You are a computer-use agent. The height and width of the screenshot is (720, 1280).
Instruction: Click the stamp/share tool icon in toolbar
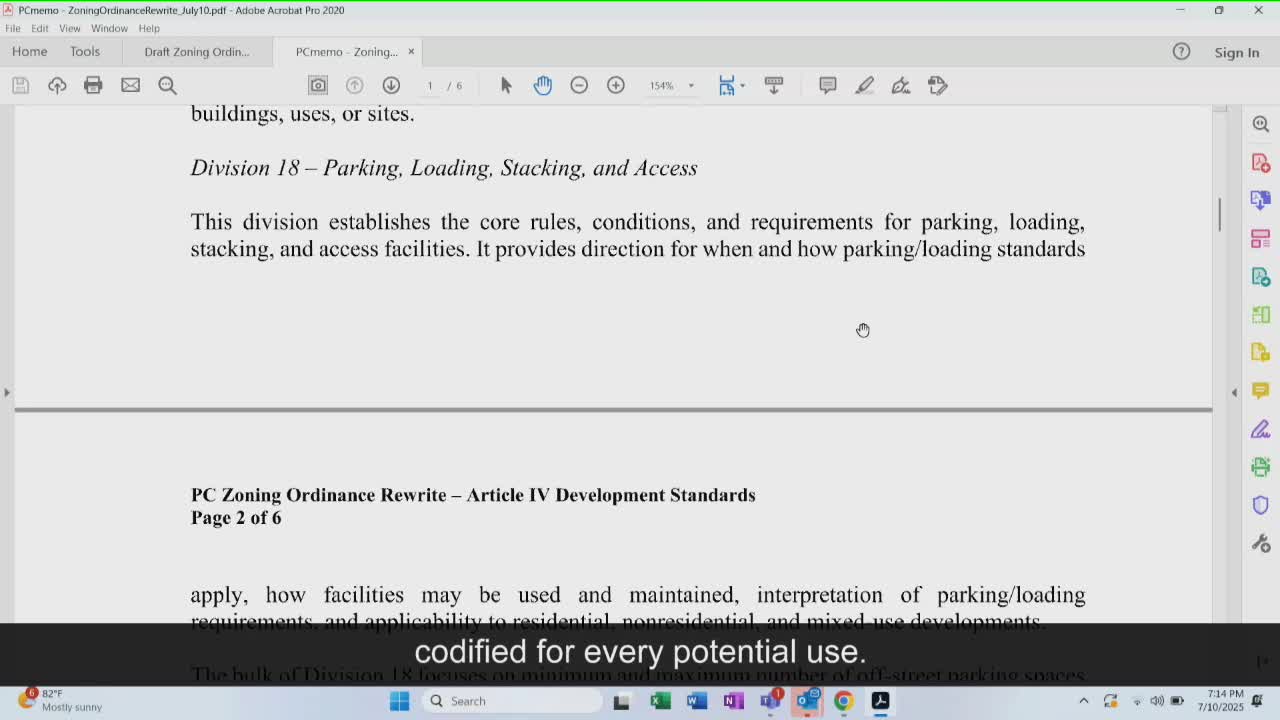(x=938, y=86)
